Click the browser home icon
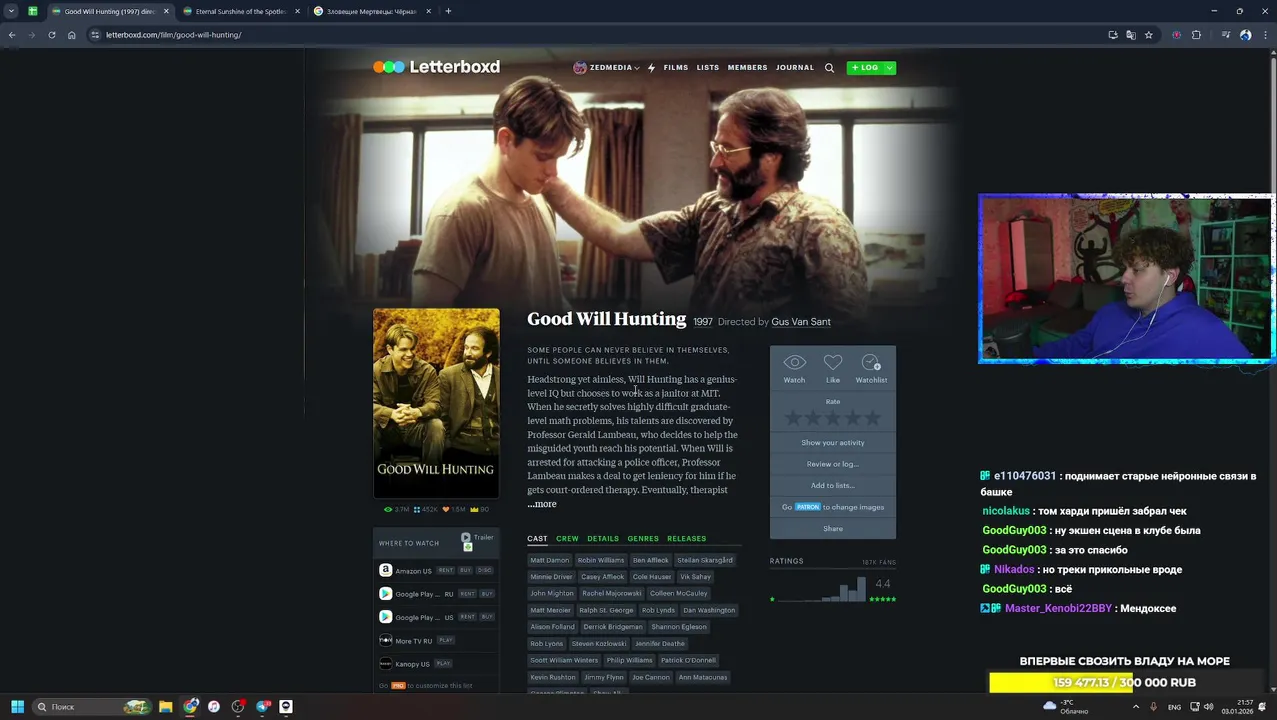1277x720 pixels. [x=72, y=35]
